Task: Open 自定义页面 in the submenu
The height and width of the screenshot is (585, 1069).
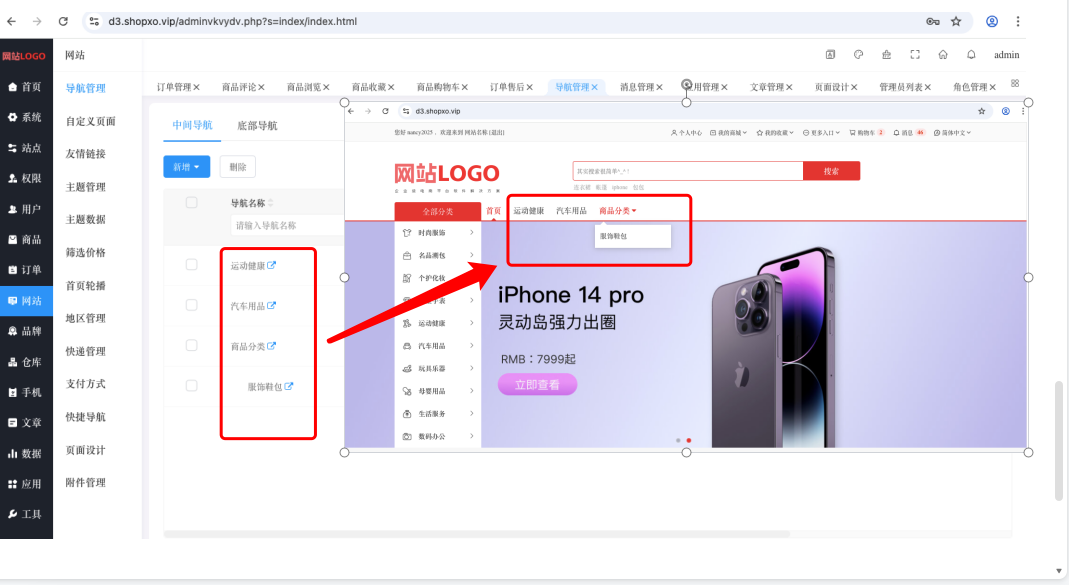Action: coord(91,121)
